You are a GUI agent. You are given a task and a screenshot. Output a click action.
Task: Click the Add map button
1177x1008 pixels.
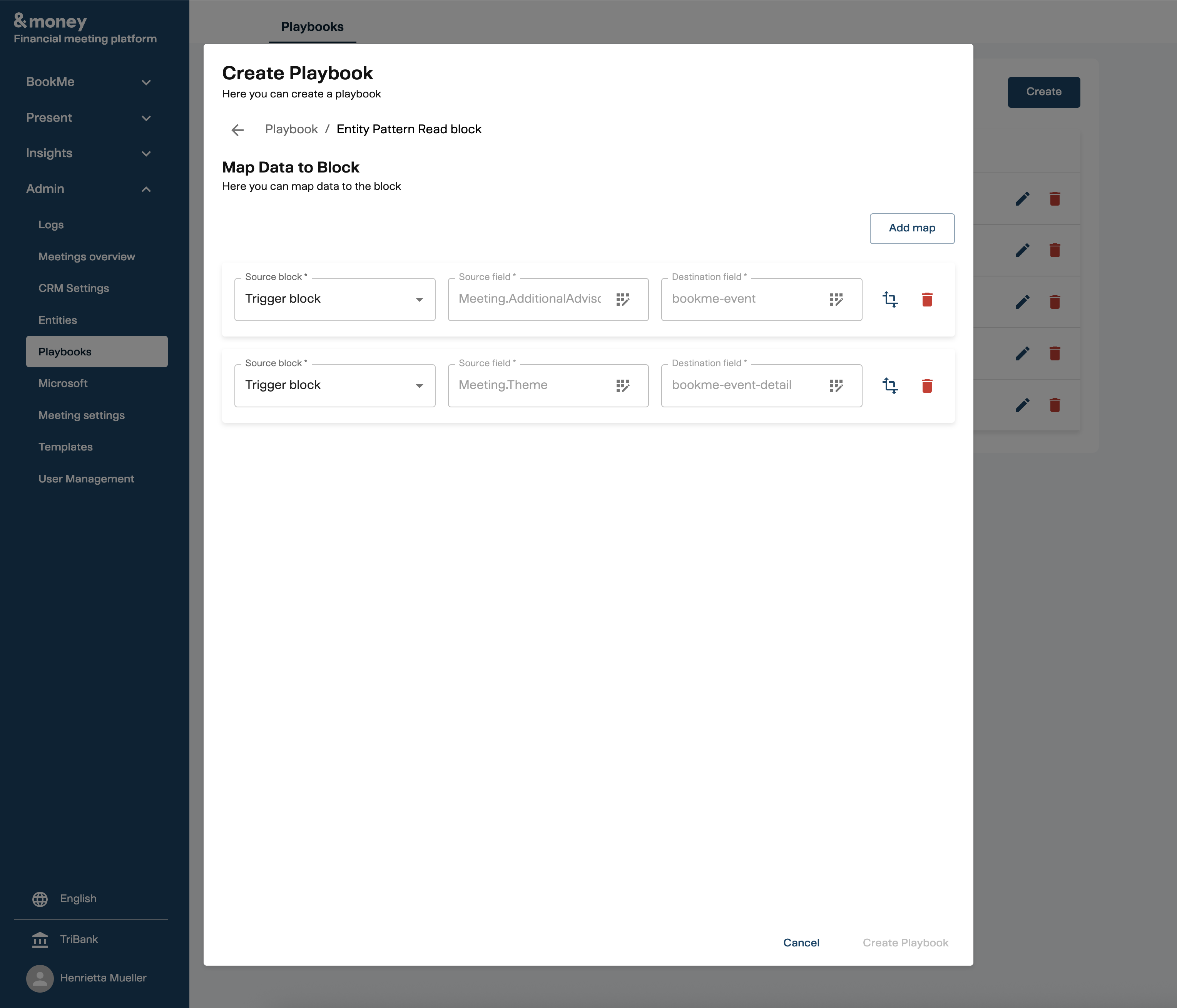tap(912, 228)
